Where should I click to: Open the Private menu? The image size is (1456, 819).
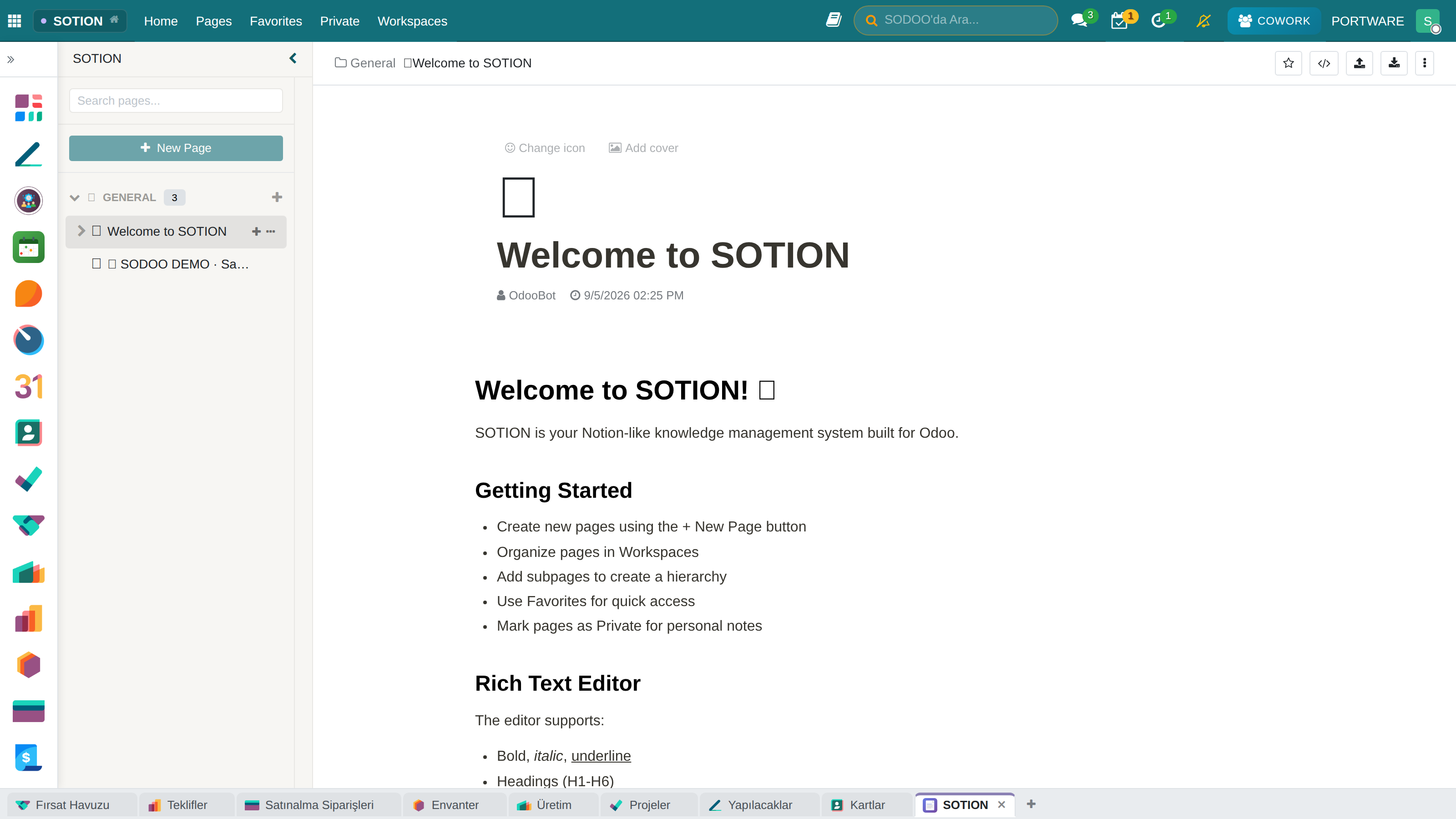click(340, 21)
